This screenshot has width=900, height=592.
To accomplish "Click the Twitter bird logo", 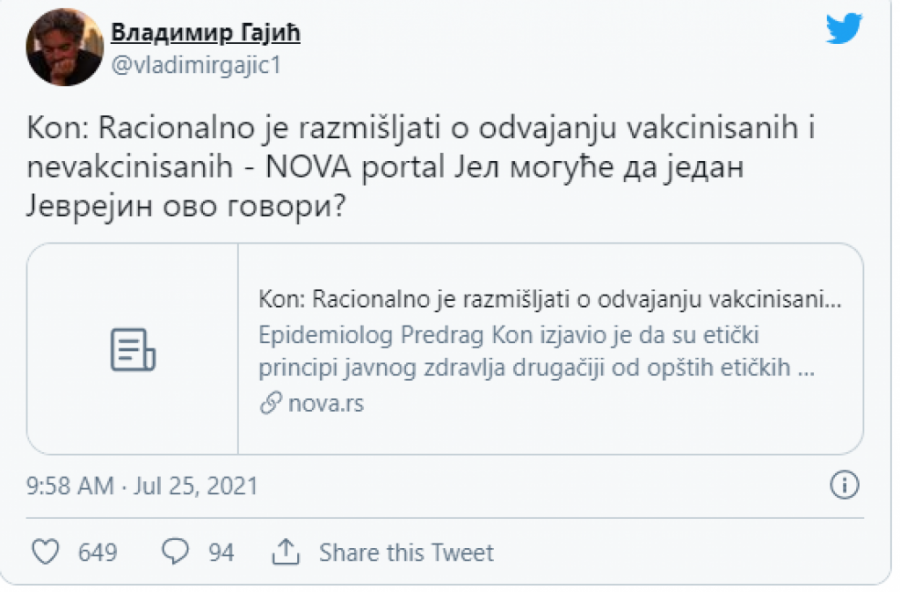I will click(x=845, y=29).
